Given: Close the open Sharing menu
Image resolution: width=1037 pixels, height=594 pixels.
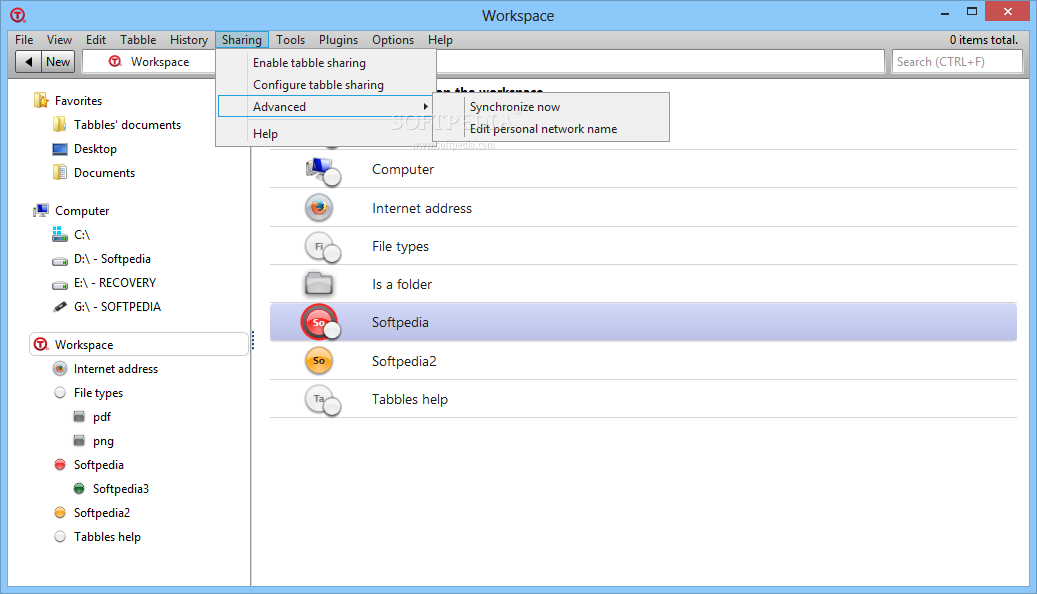Looking at the screenshot, I should [x=241, y=40].
